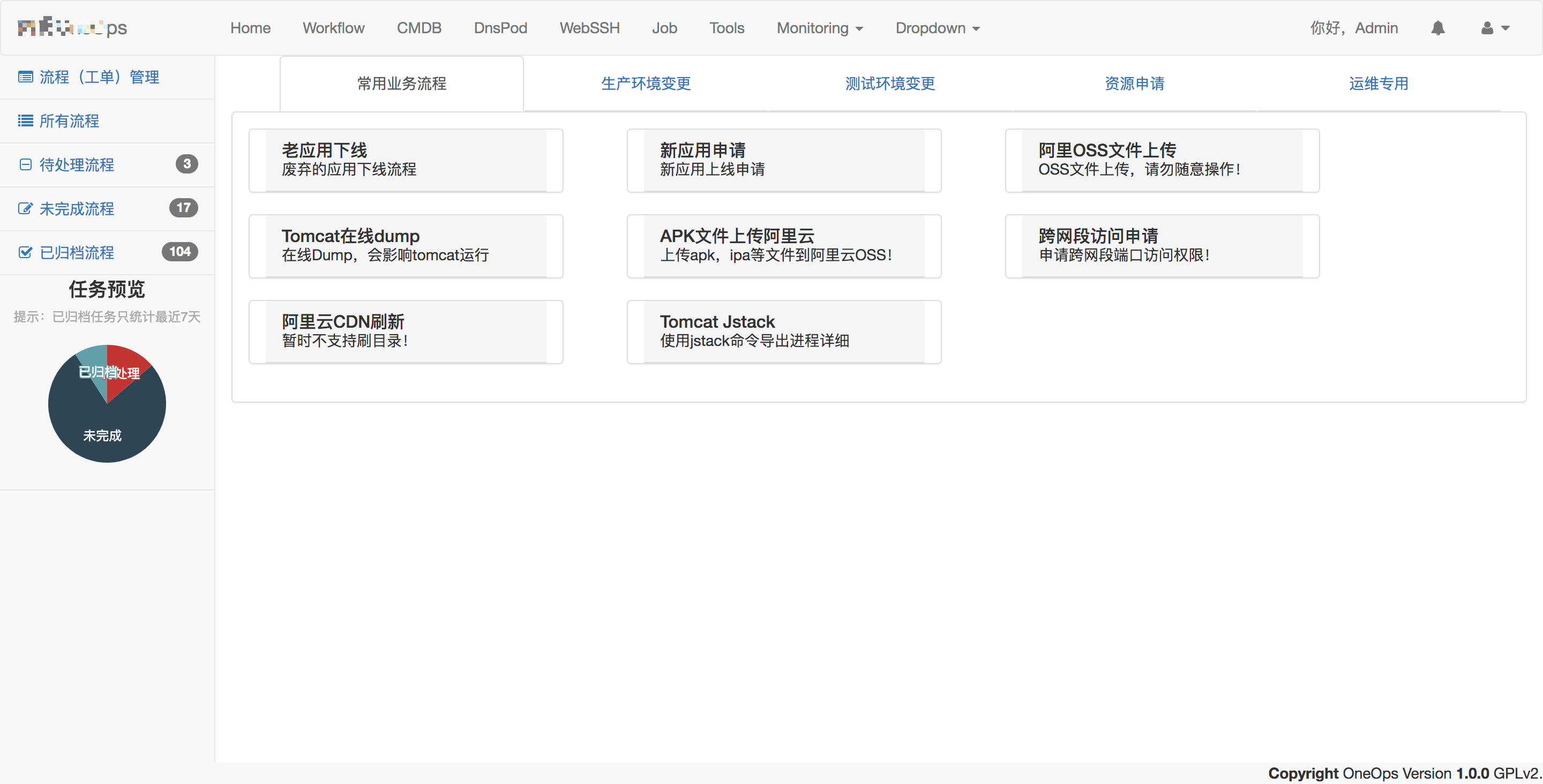Switch to the 资源申请 tab
The height and width of the screenshot is (784, 1543).
pos(1134,83)
